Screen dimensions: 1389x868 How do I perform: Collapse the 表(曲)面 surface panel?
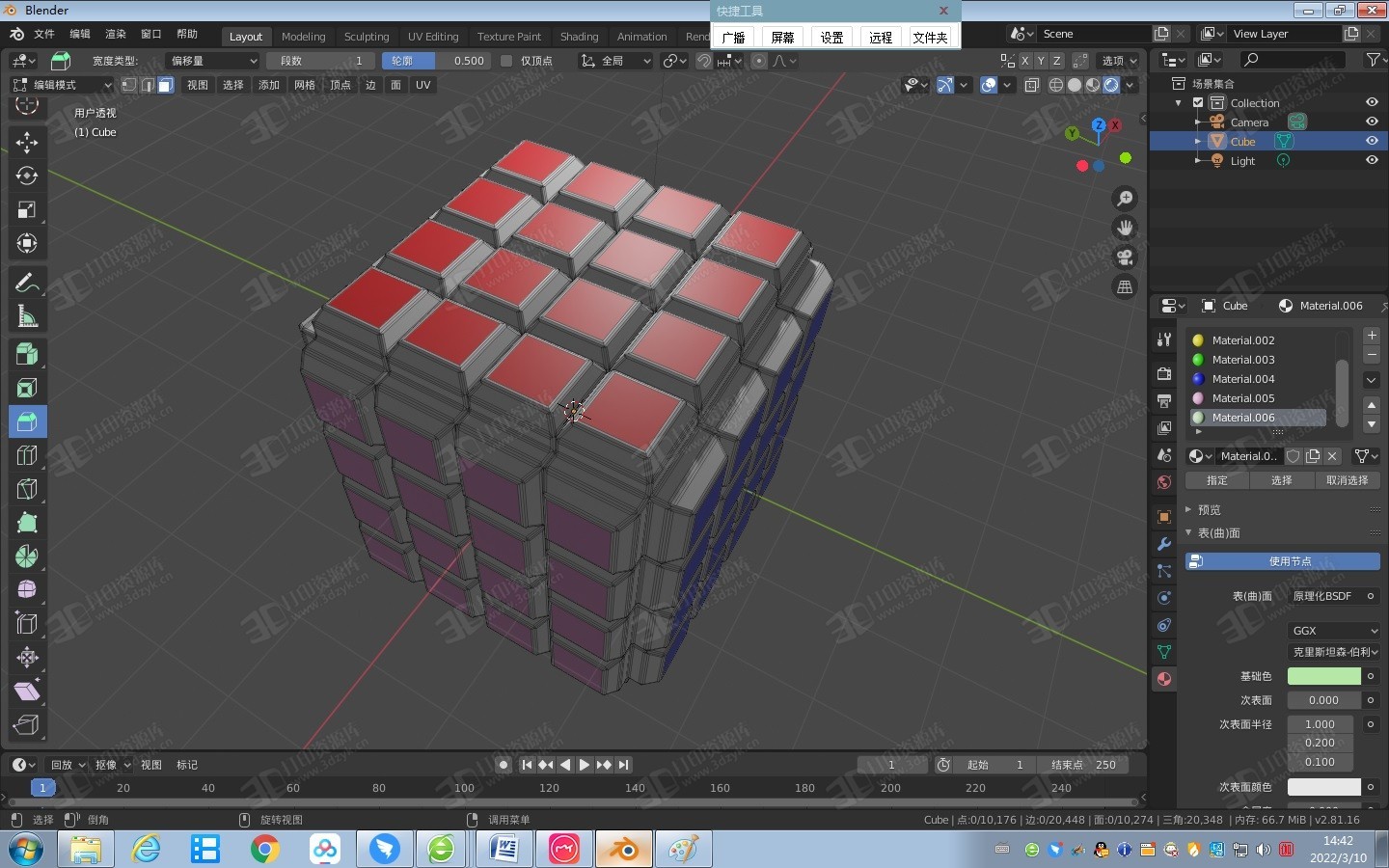point(1218,532)
